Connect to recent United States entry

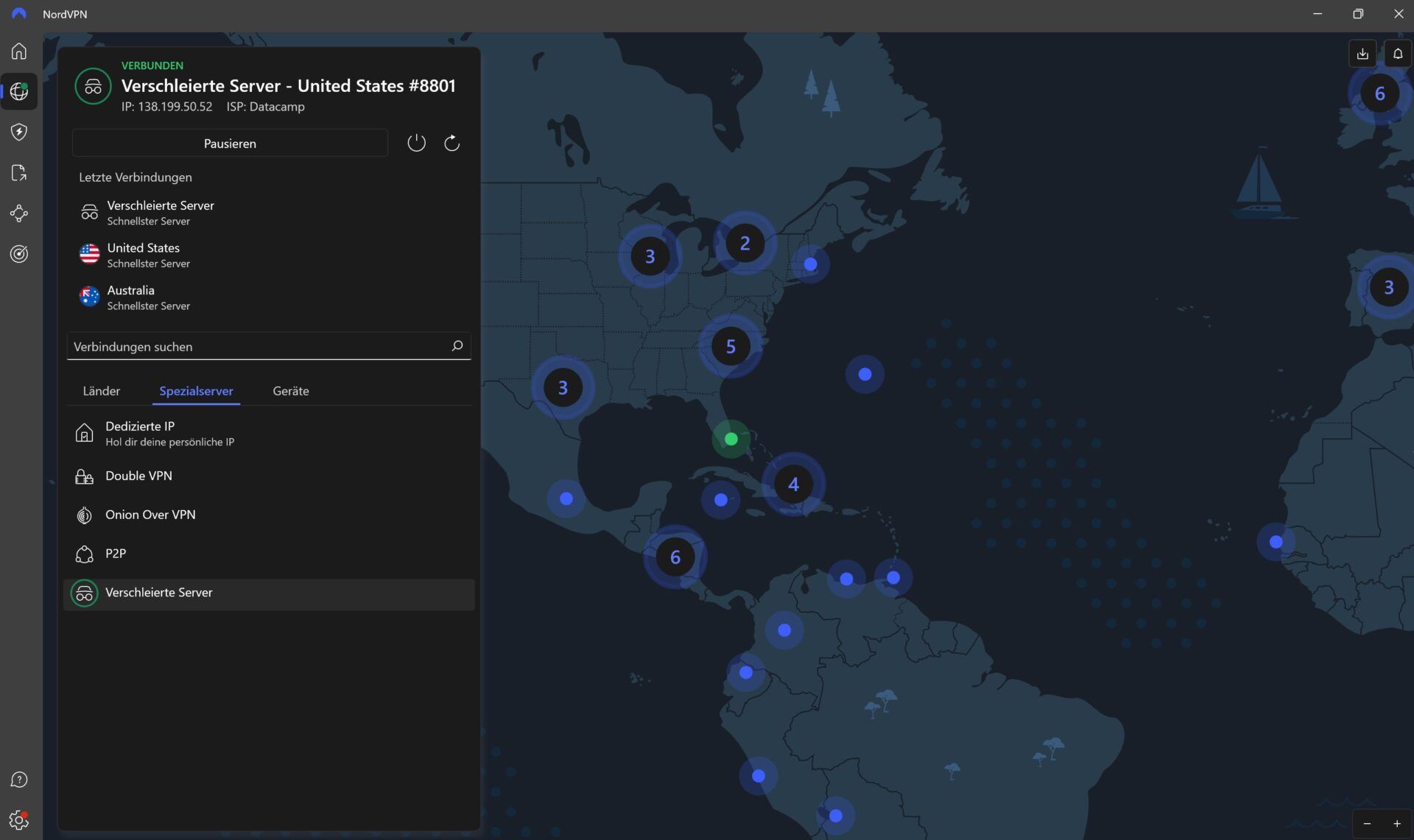click(x=269, y=255)
